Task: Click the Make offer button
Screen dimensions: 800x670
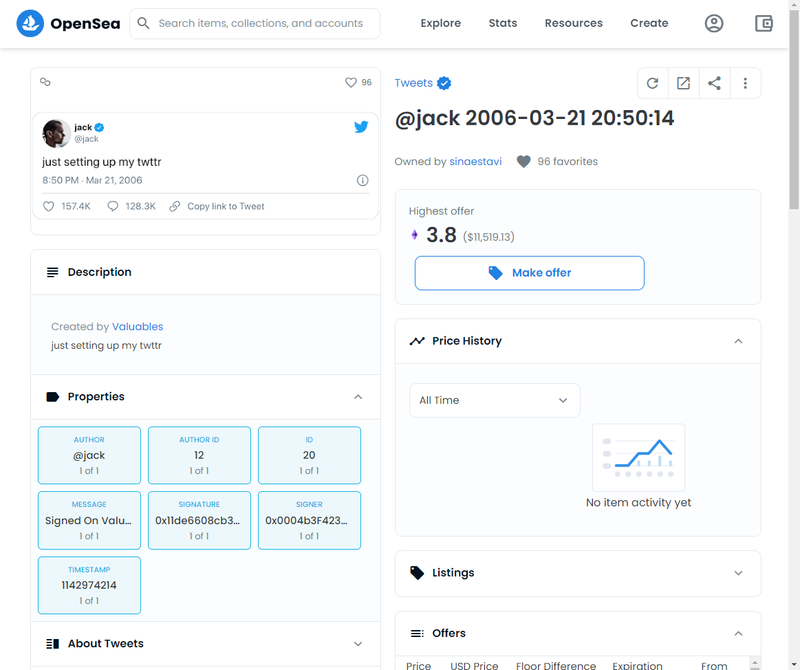Action: point(530,273)
